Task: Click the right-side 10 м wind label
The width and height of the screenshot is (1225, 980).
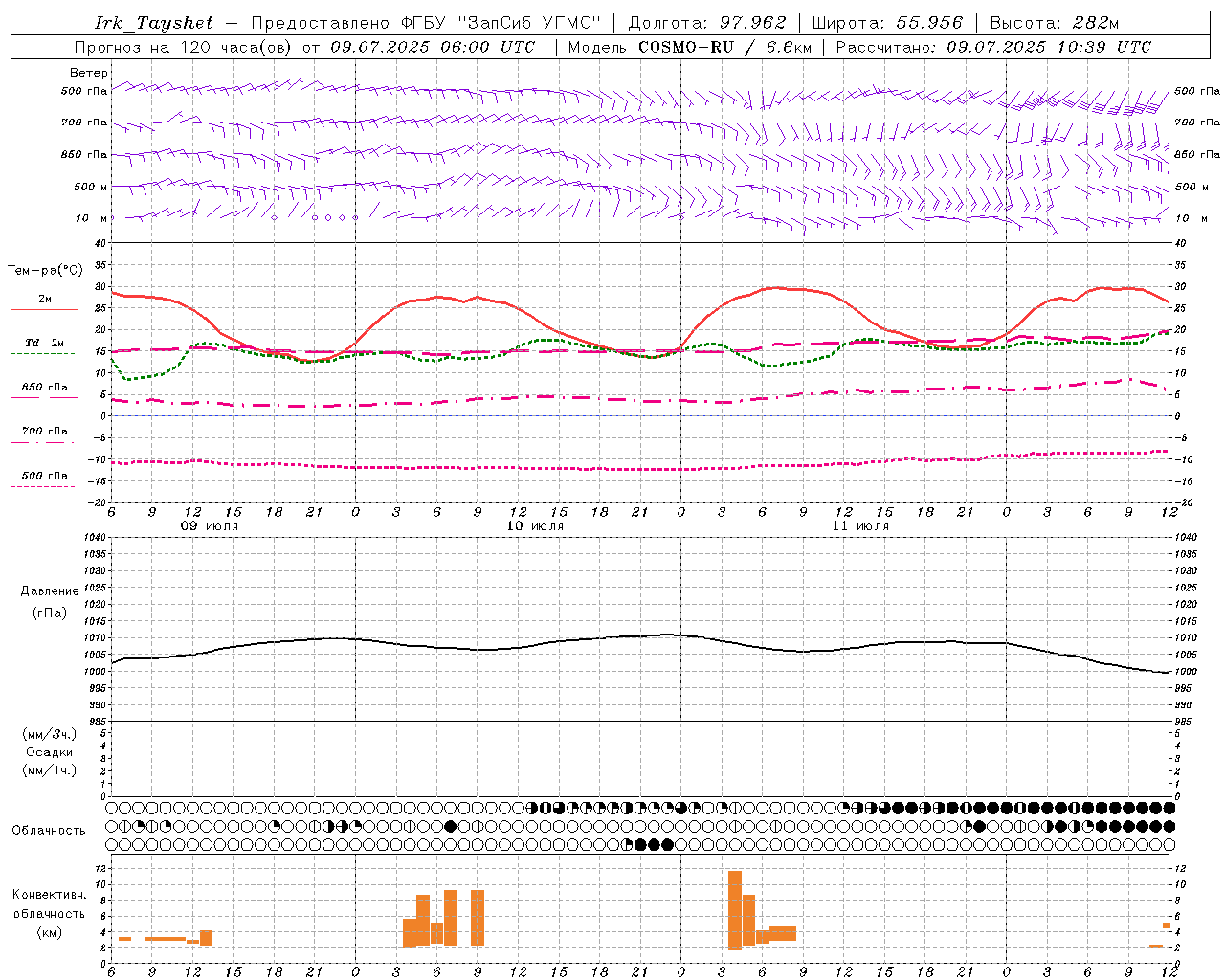Action: 1191,218
